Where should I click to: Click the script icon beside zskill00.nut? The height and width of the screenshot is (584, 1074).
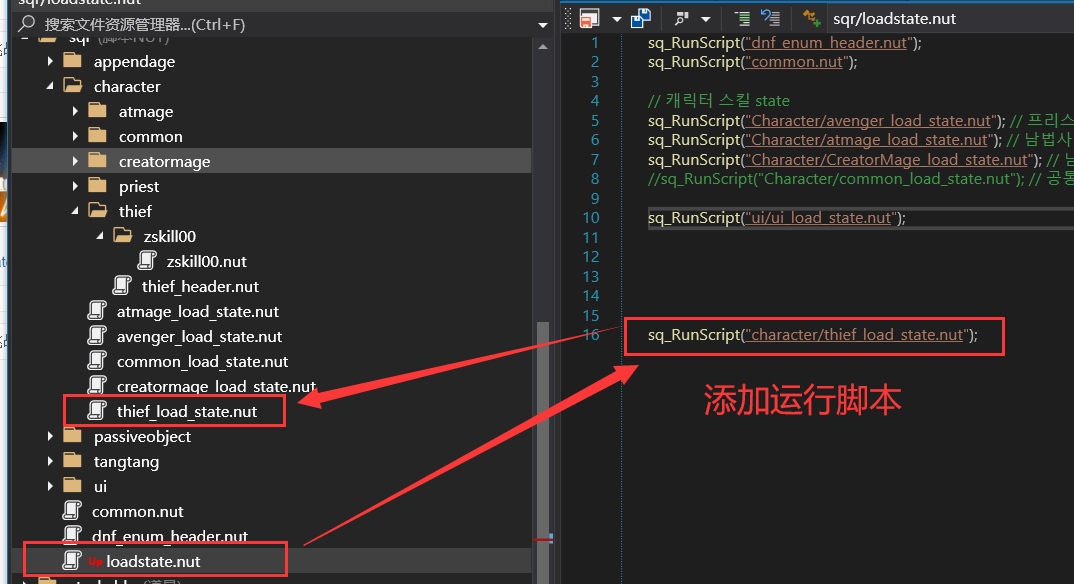tap(147, 261)
